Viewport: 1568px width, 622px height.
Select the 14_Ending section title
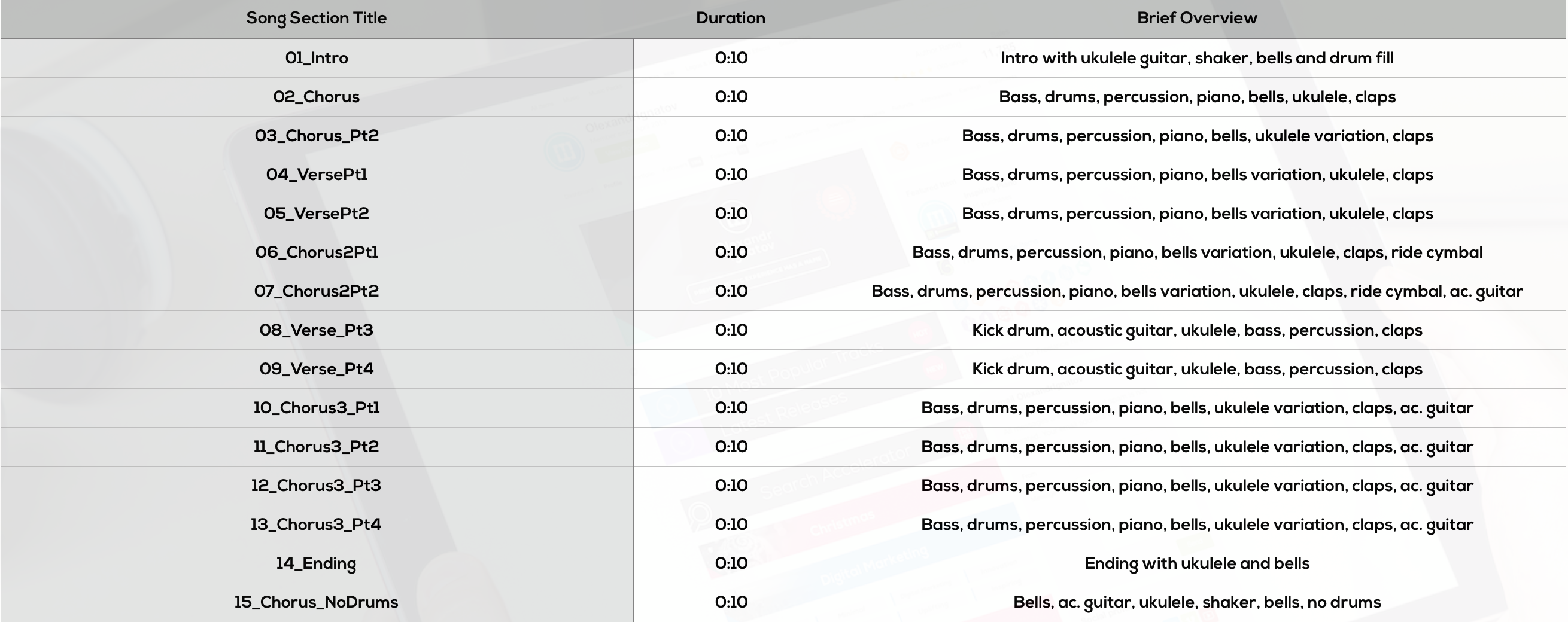pos(317,563)
